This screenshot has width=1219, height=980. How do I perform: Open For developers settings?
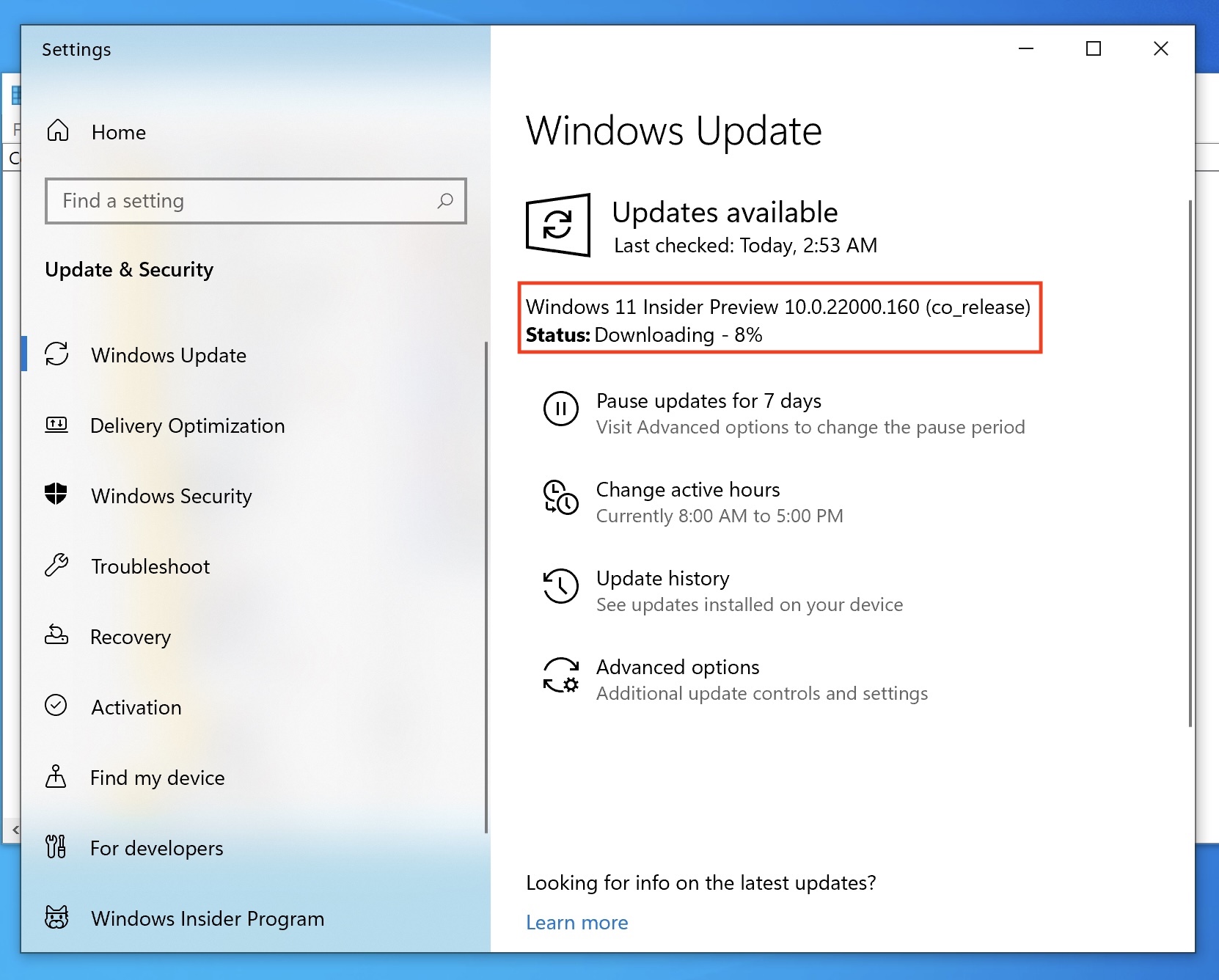[x=157, y=848]
